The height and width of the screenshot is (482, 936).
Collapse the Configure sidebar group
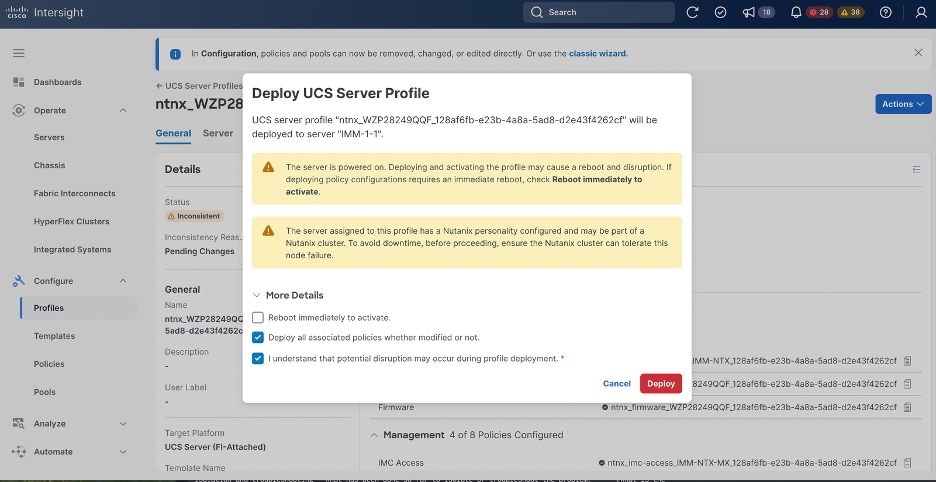coord(123,281)
